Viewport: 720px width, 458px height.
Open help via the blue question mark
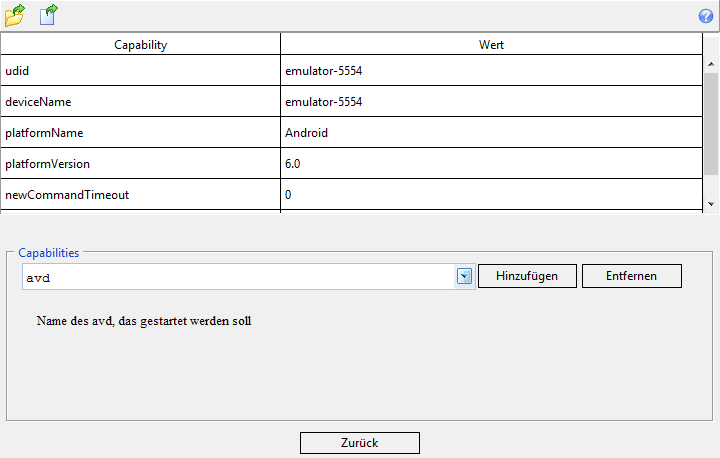(705, 16)
